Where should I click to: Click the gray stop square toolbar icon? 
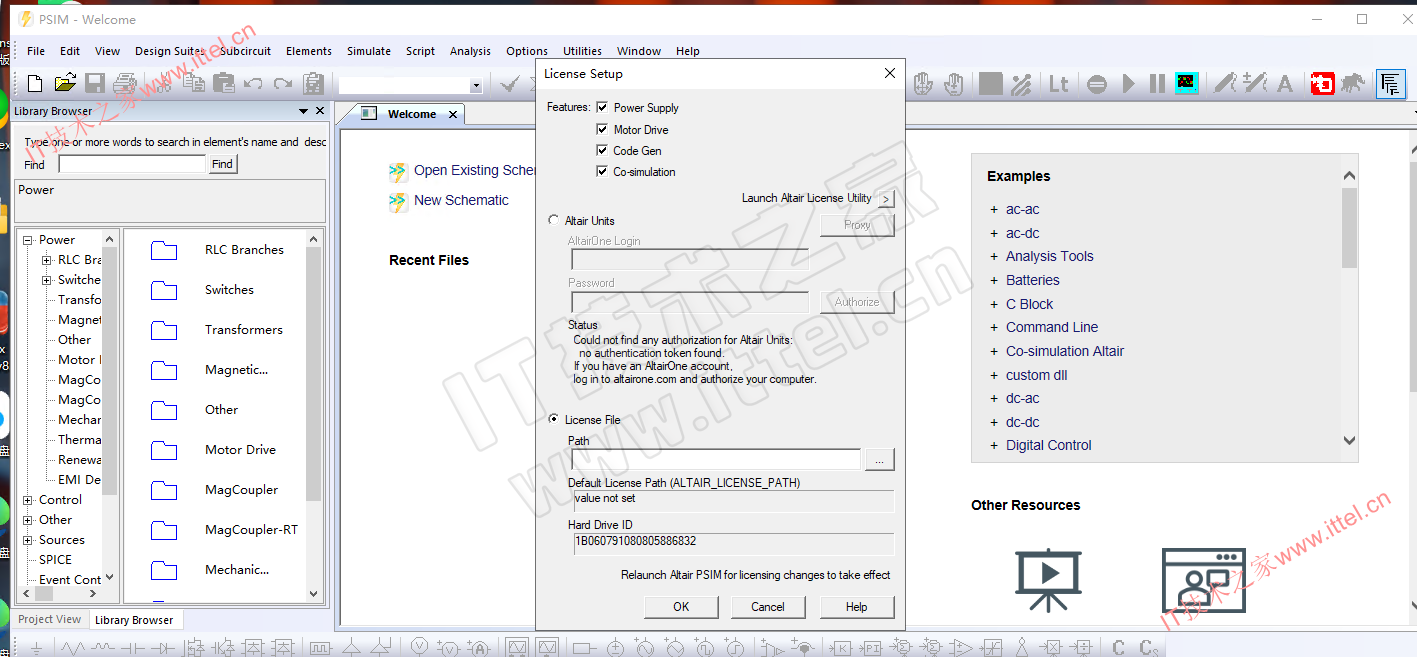click(x=991, y=84)
